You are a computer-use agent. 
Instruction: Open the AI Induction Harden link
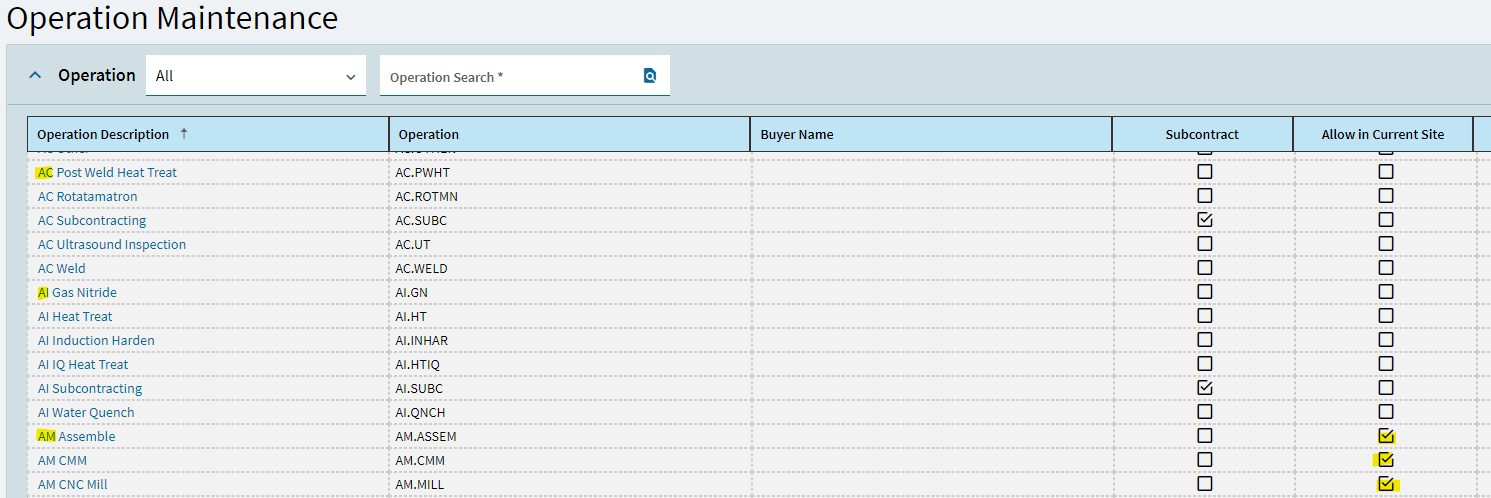(96, 340)
